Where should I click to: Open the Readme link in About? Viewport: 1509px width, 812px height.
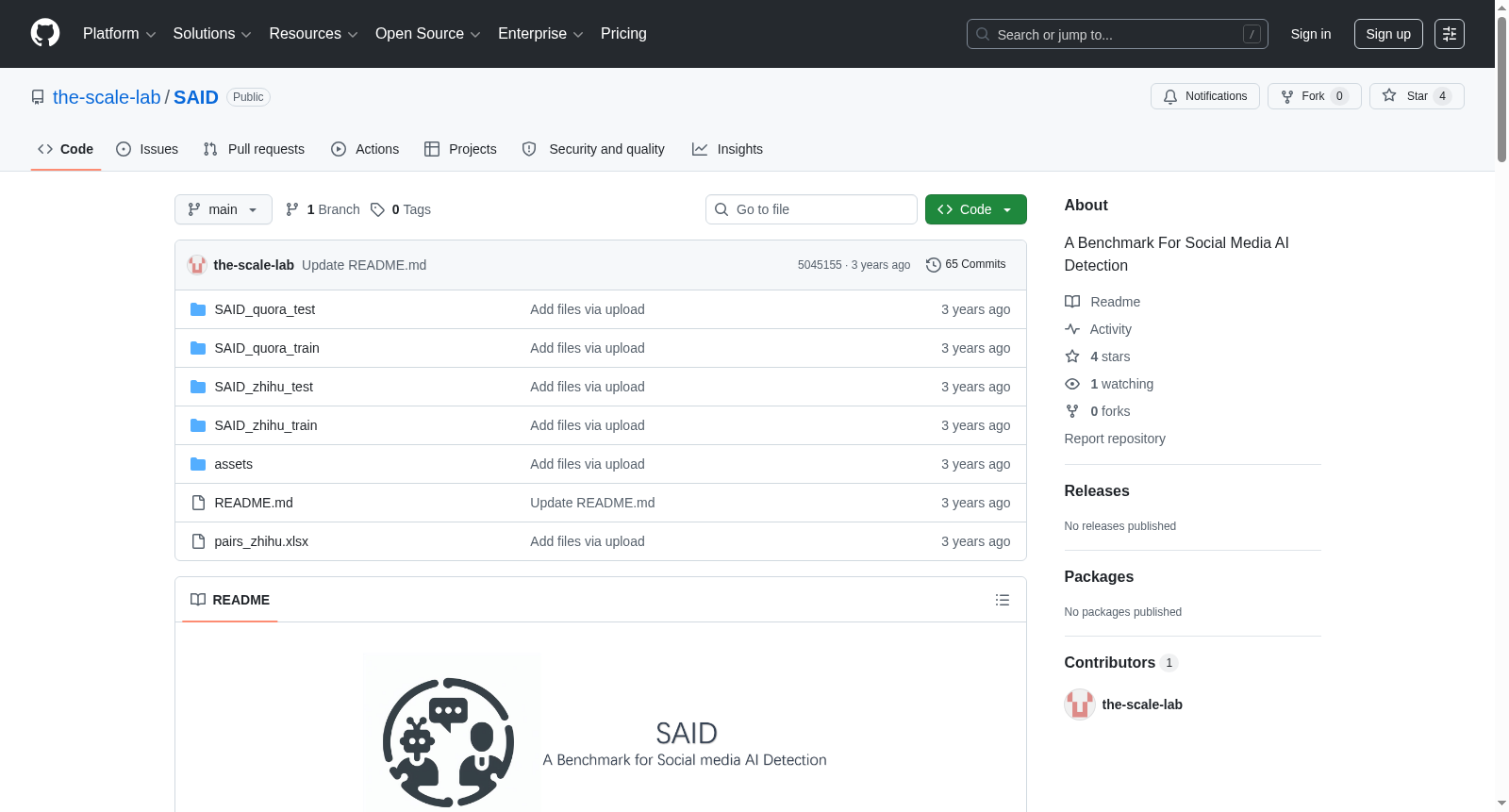click(x=1103, y=302)
